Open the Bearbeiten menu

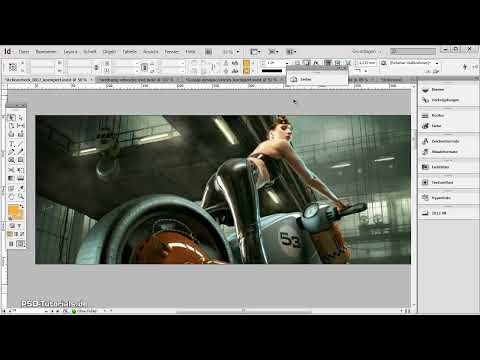(46, 52)
